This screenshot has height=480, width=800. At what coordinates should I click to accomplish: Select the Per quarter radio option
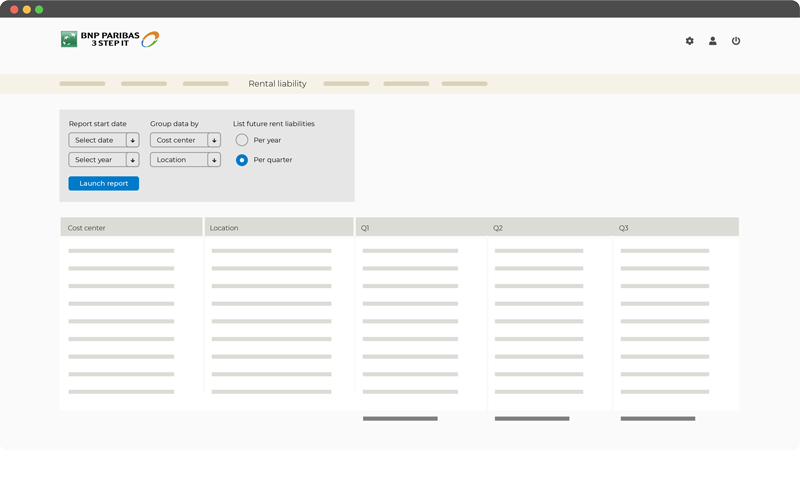point(242,160)
